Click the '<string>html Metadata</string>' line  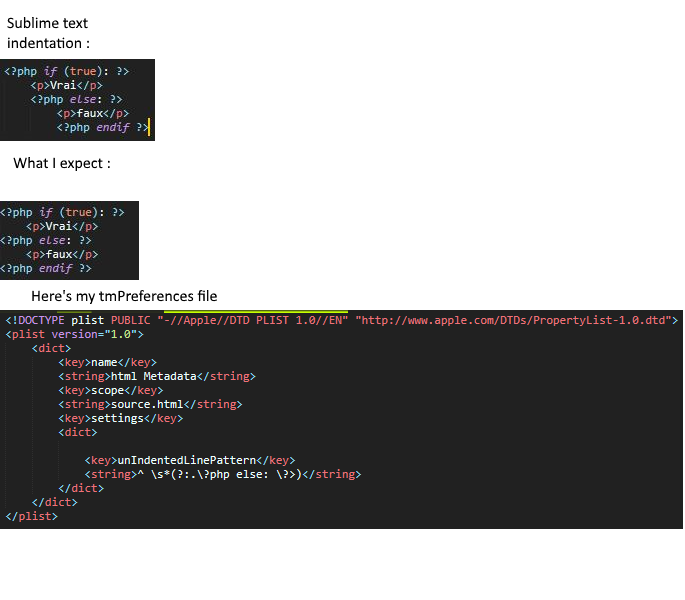(157, 376)
